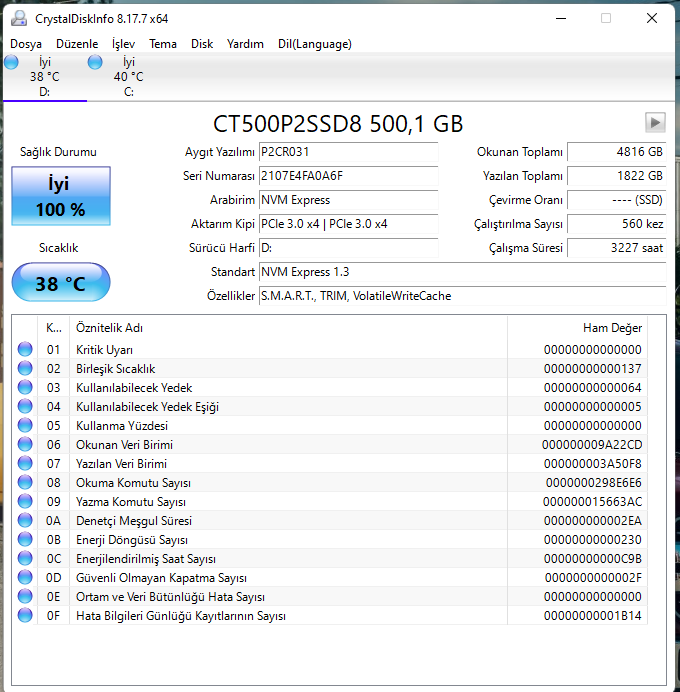Open the Yardım menu

[x=245, y=44]
